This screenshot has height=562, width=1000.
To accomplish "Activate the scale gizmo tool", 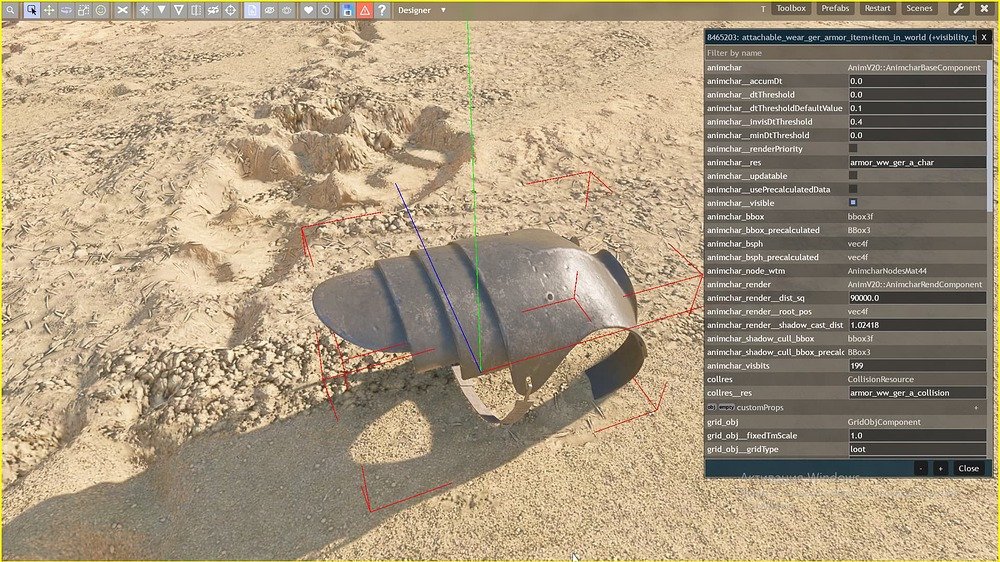I will tap(84, 10).
